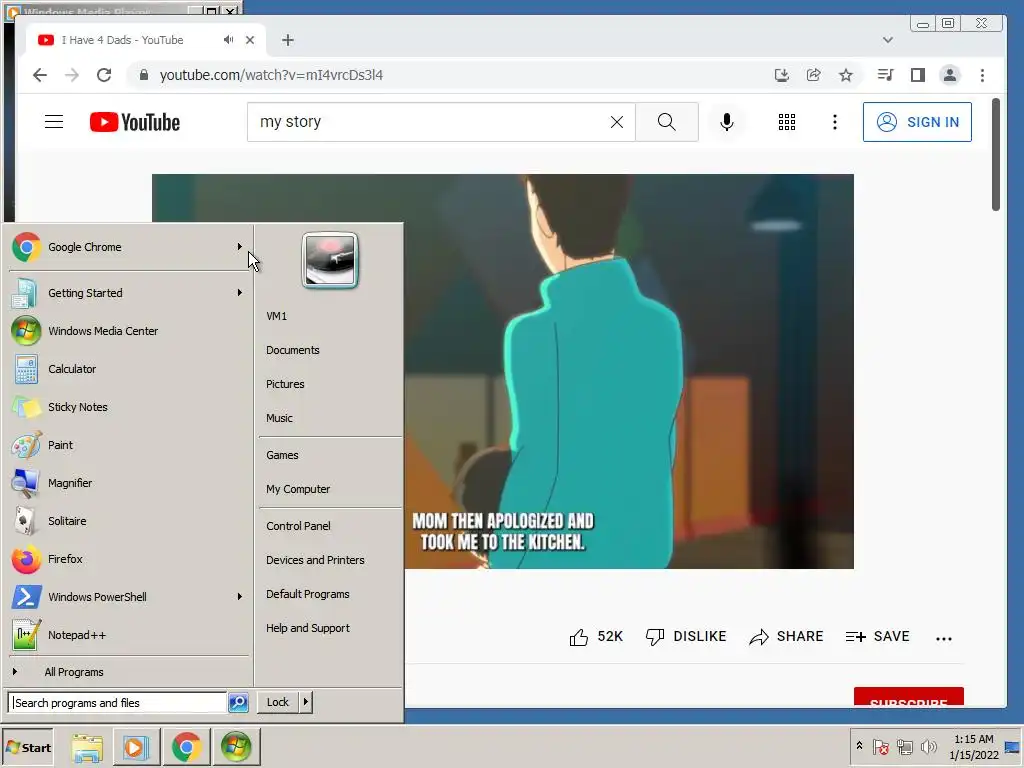Viewport: 1024px width, 768px height.
Task: Expand Google Chrome jump list arrow
Action: pos(240,247)
